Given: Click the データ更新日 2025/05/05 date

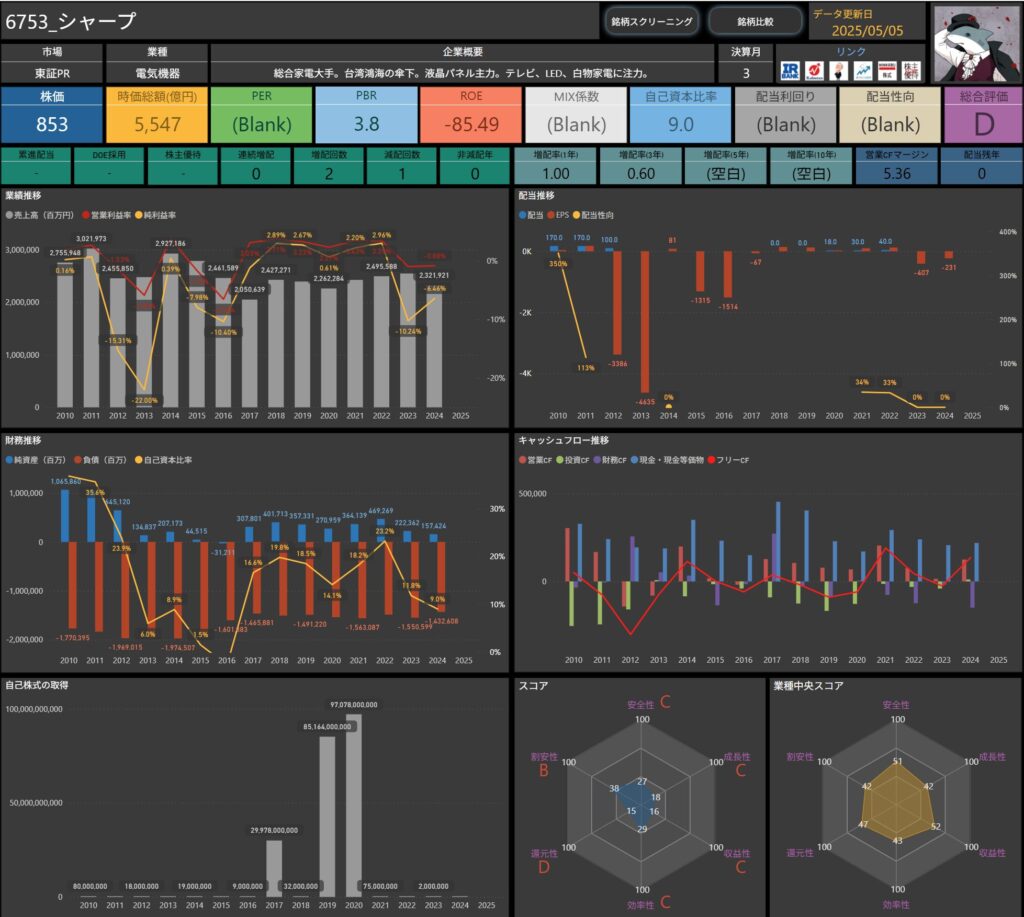Looking at the screenshot, I should pyautogui.click(x=867, y=31).
